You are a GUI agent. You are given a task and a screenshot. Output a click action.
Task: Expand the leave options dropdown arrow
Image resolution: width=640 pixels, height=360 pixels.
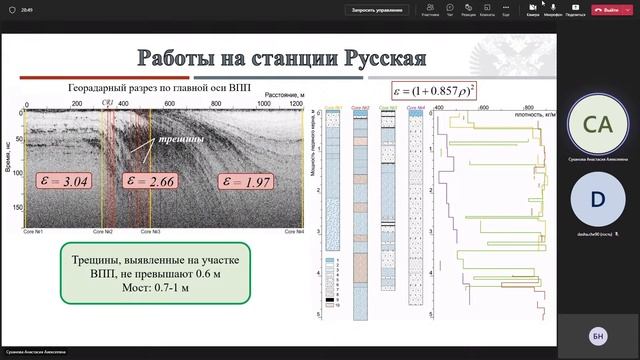pyautogui.click(x=628, y=10)
